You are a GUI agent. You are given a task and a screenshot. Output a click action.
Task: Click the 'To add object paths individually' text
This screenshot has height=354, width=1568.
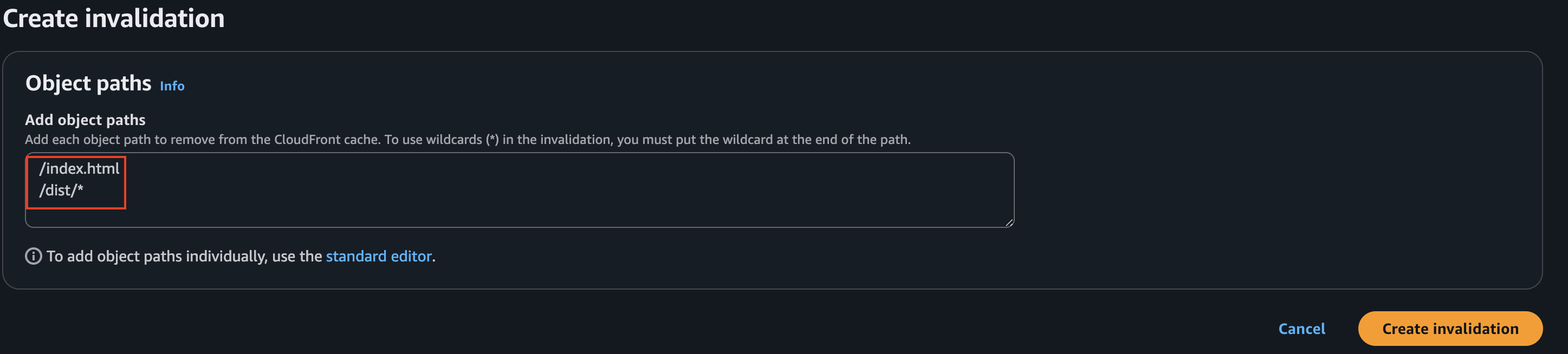[184, 256]
